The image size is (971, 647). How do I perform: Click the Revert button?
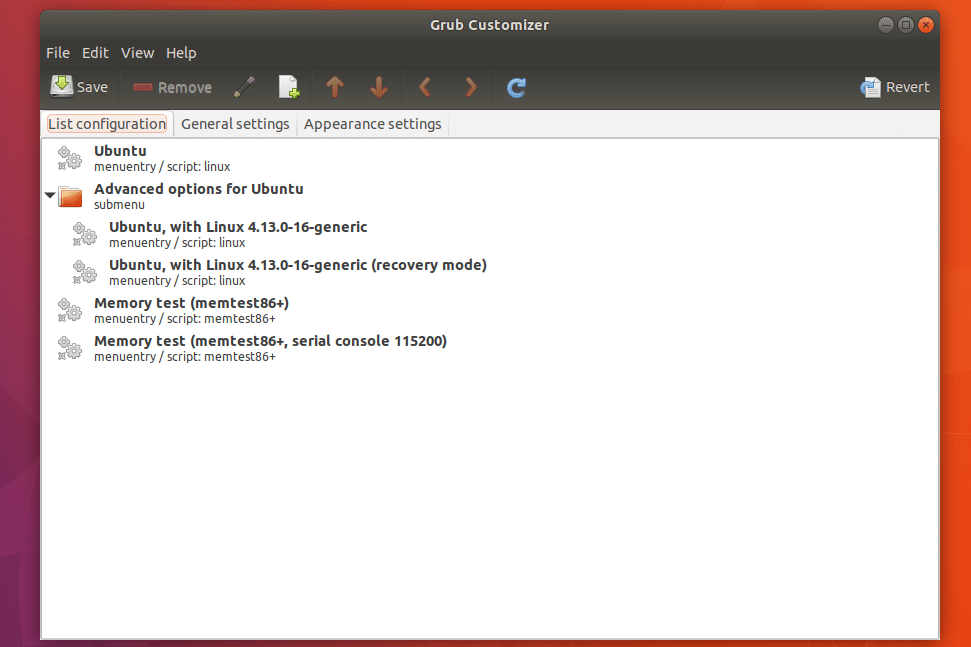tap(895, 87)
